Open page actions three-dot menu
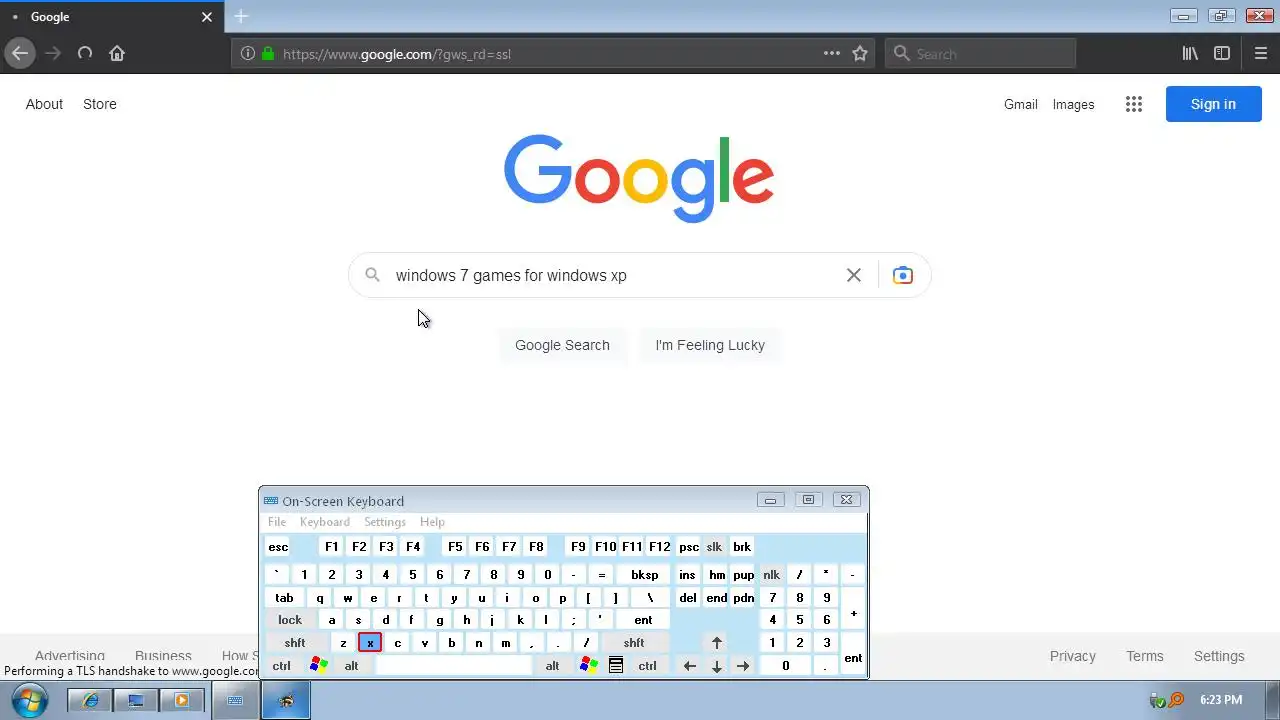The image size is (1280, 720). click(x=832, y=53)
